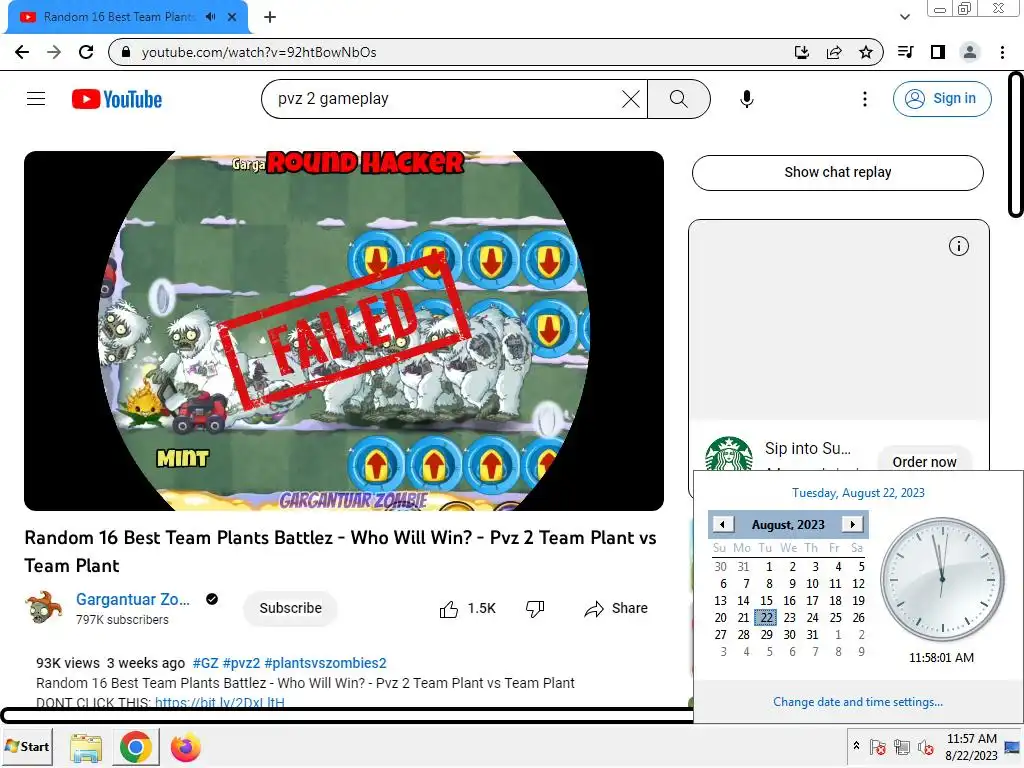Share the video
1024x768 pixels.
pyautogui.click(x=616, y=609)
